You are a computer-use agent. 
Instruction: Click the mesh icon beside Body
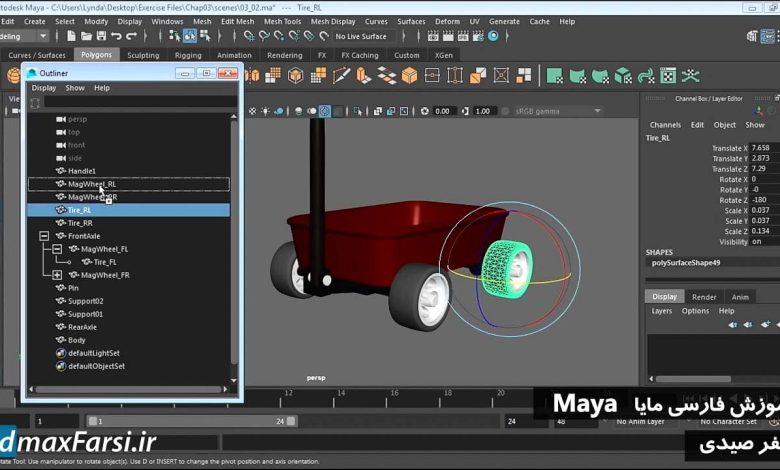[60, 340]
